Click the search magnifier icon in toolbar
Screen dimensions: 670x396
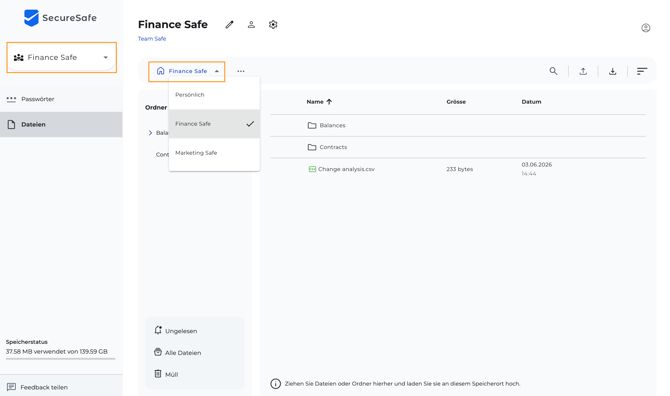[553, 71]
